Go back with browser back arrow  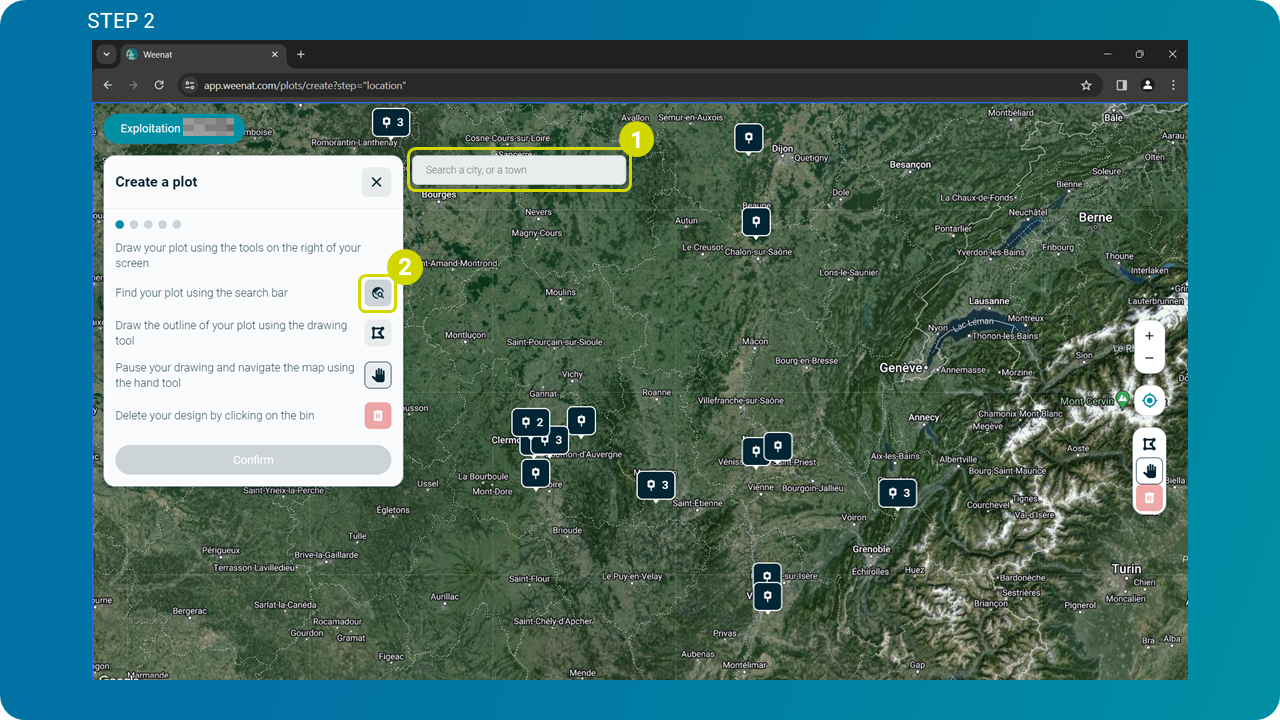(108, 85)
